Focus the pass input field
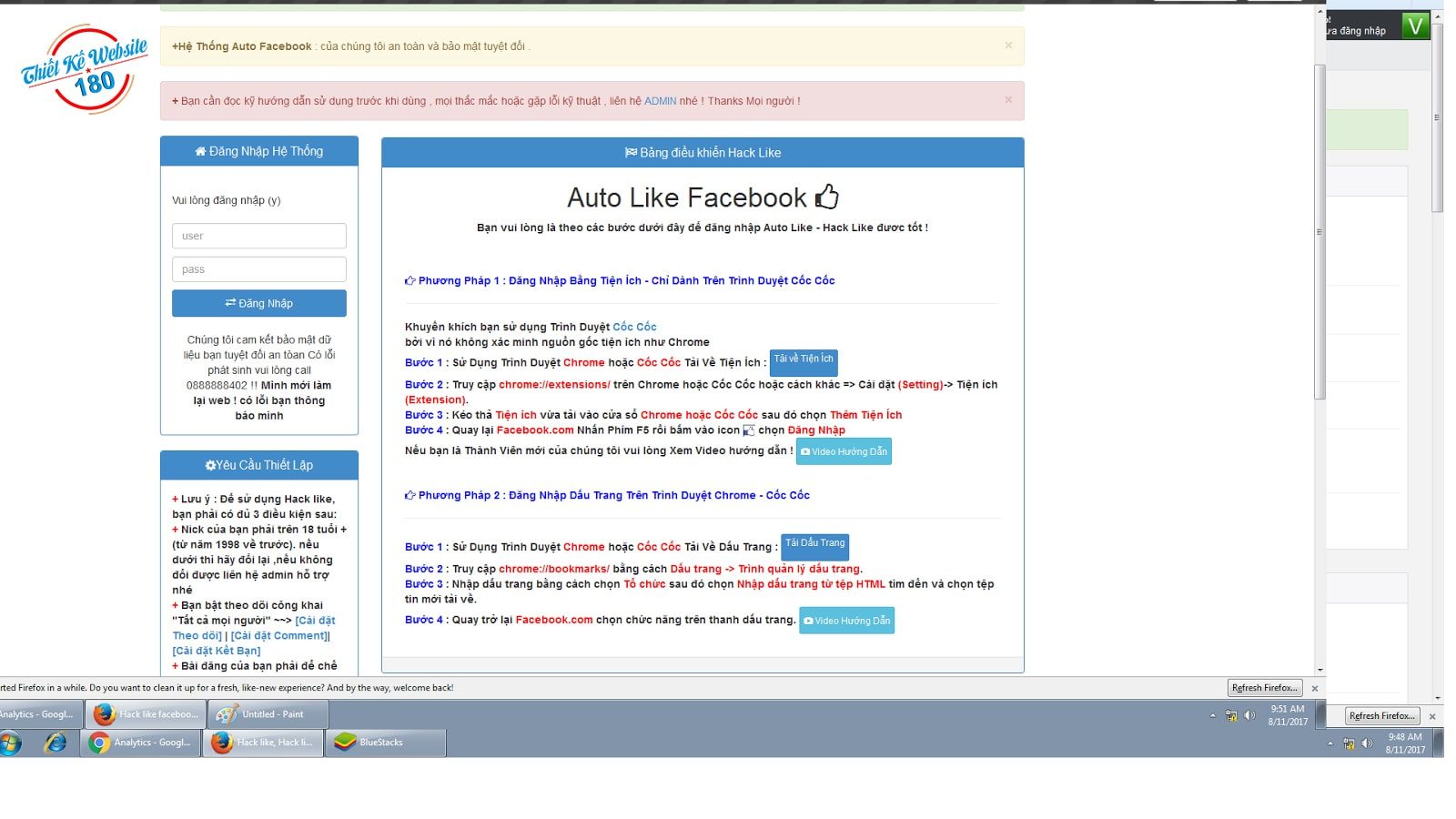This screenshot has height=819, width=1456. pos(259,269)
